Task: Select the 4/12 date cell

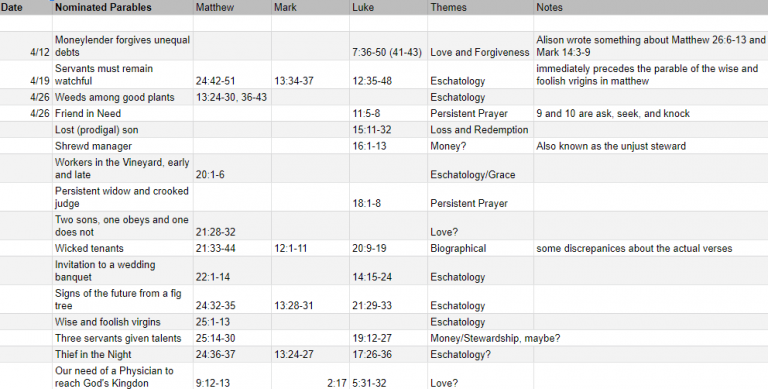Action: tap(26, 46)
